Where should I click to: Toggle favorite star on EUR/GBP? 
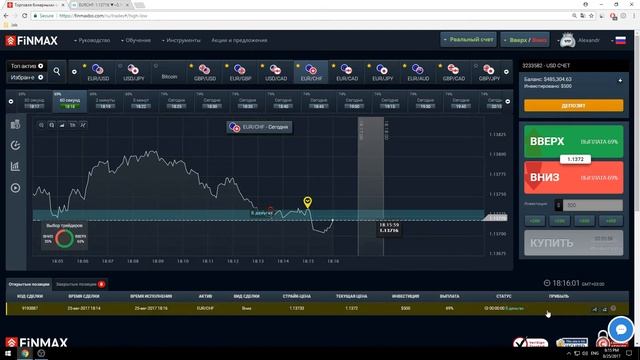pos(227,66)
